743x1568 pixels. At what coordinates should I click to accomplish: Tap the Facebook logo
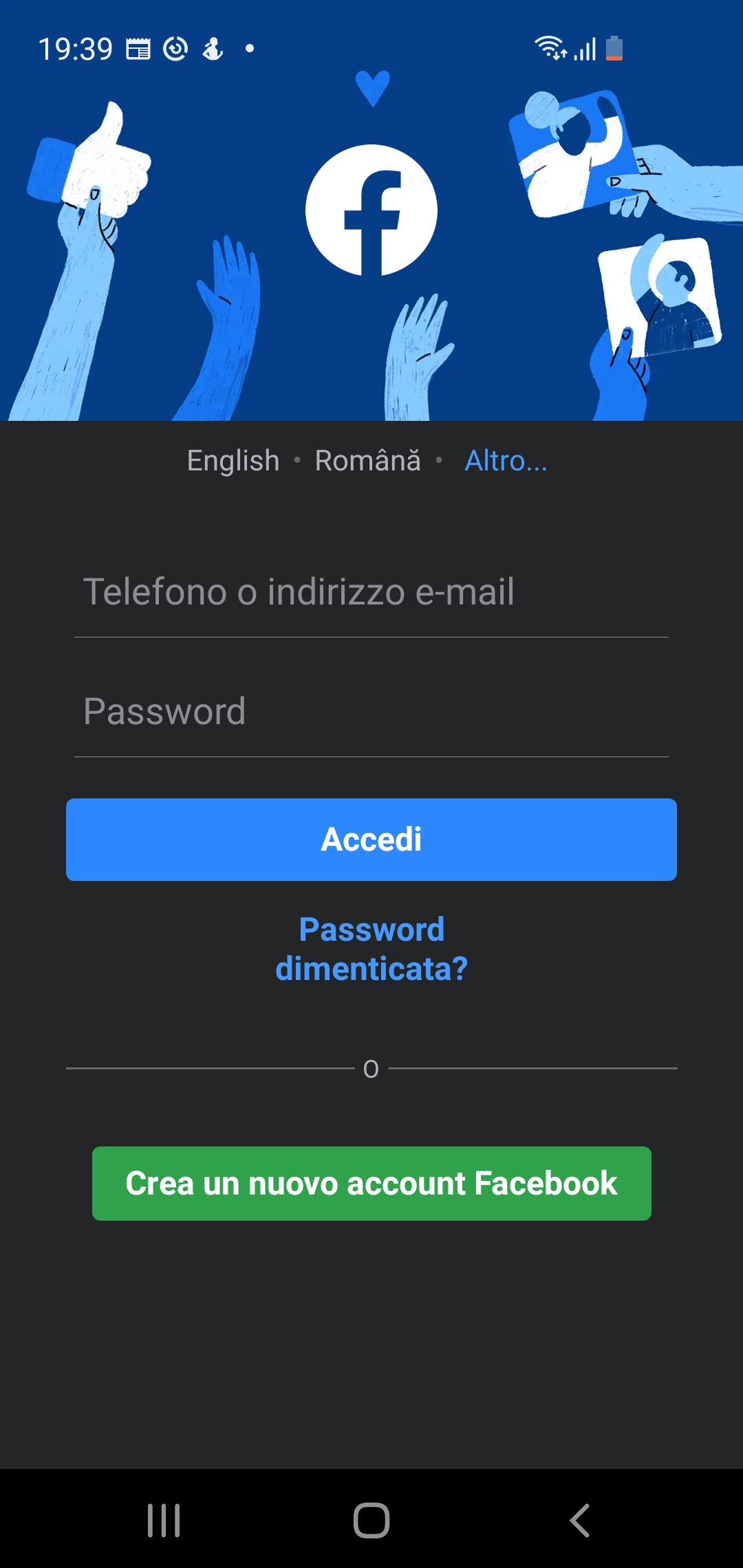point(371,210)
